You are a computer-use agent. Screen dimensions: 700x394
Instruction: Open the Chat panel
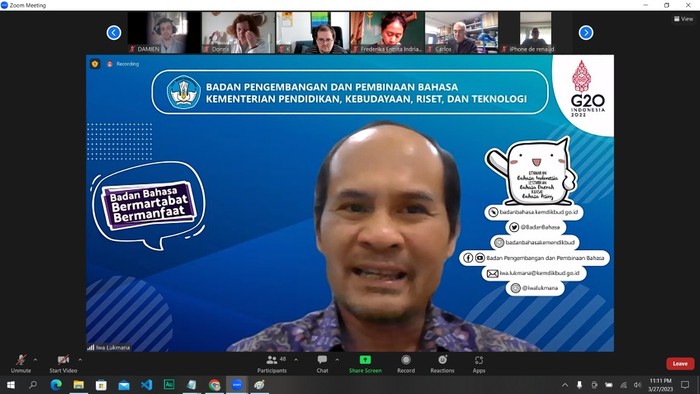[x=322, y=364]
